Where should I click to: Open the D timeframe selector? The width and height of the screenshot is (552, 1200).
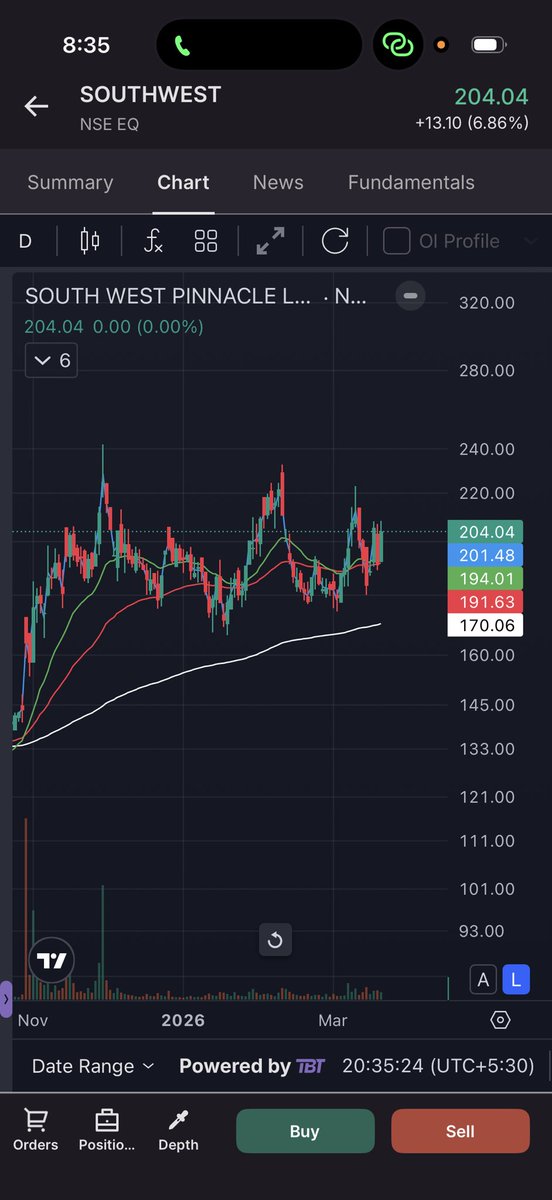[x=25, y=241]
